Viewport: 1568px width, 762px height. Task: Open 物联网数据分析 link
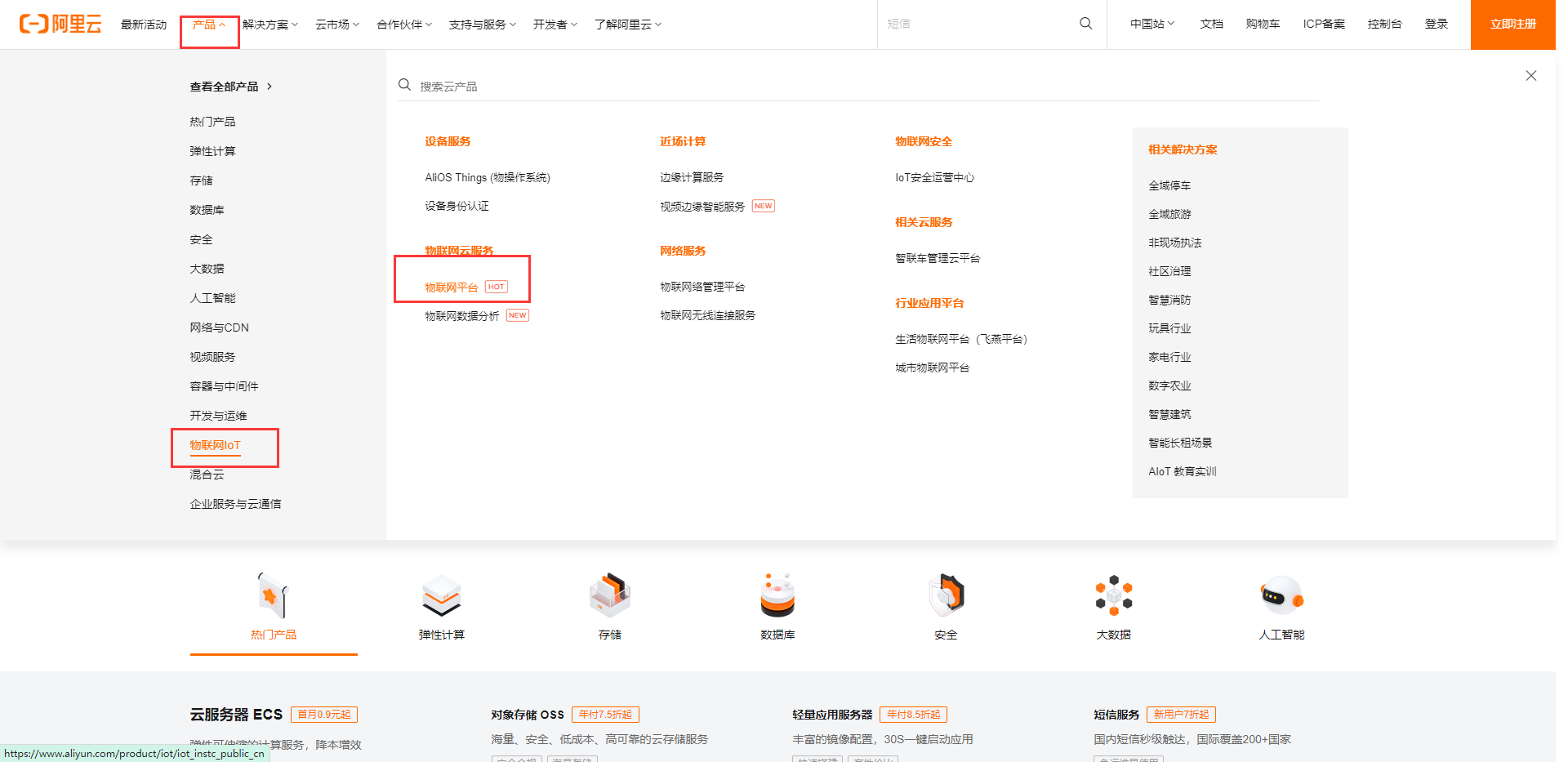(462, 316)
